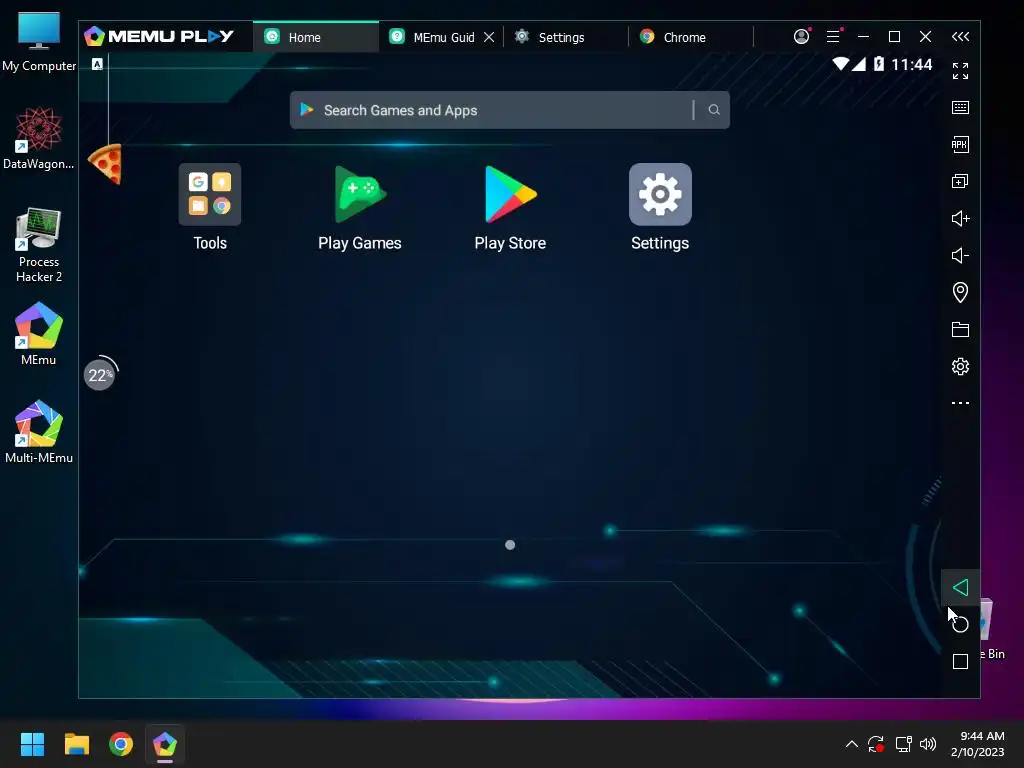Open multi-instance manager sidebar icon

[x=960, y=182]
